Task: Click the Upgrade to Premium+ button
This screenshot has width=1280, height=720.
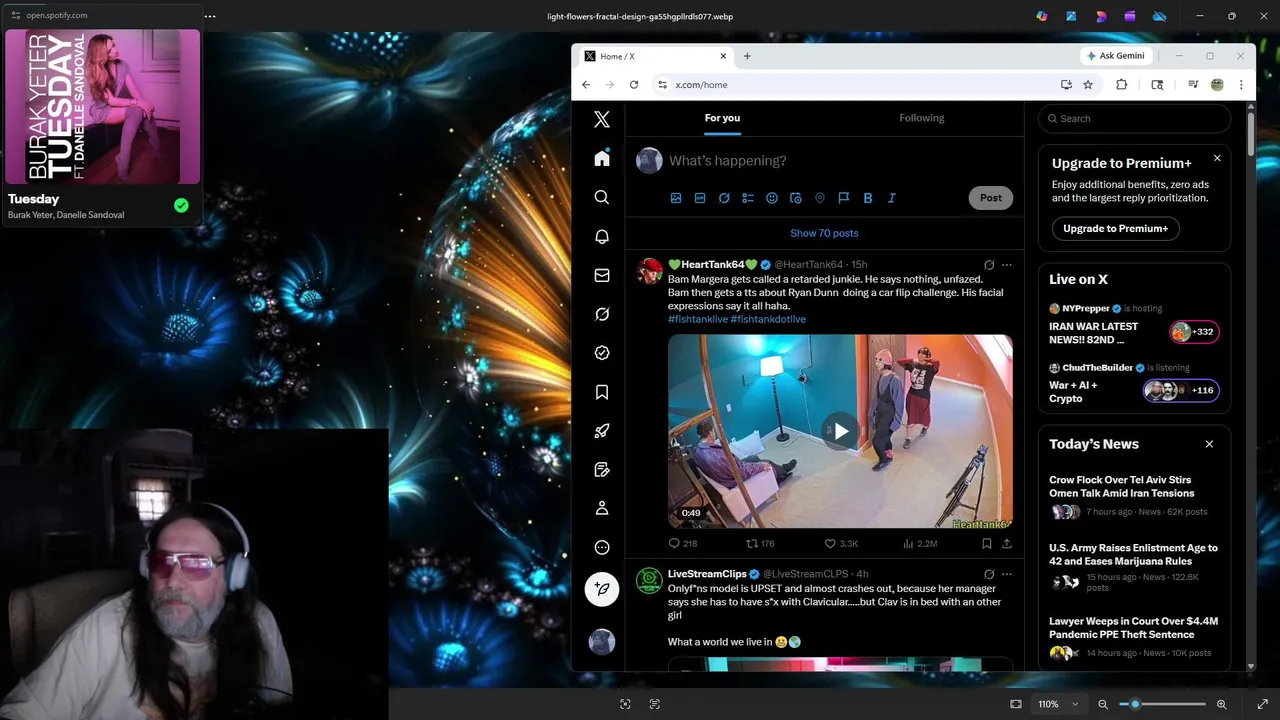Action: click(1116, 228)
